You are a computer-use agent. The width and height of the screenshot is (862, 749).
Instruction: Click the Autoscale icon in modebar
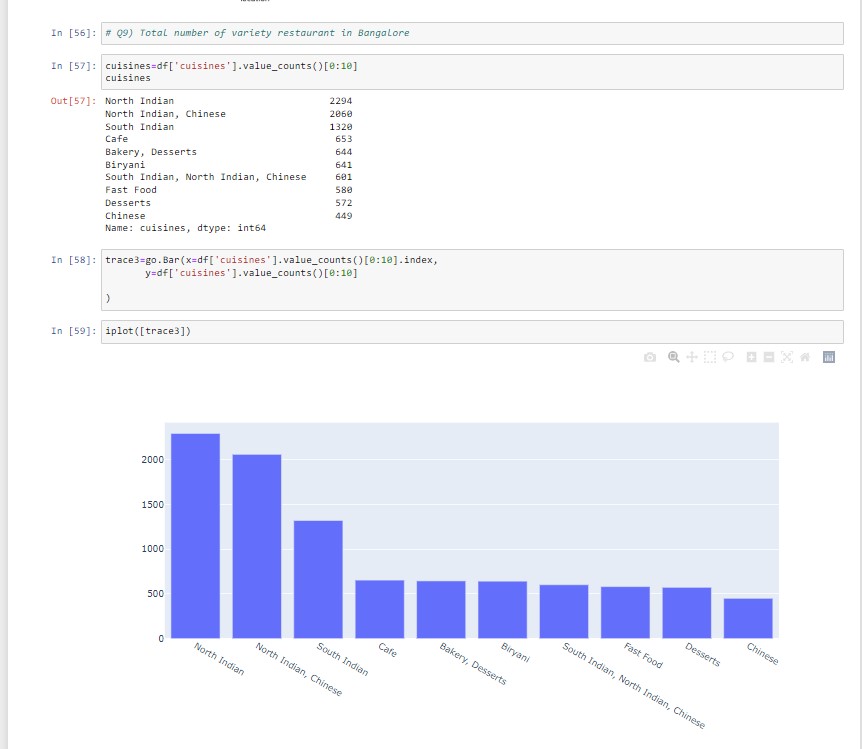(x=787, y=357)
